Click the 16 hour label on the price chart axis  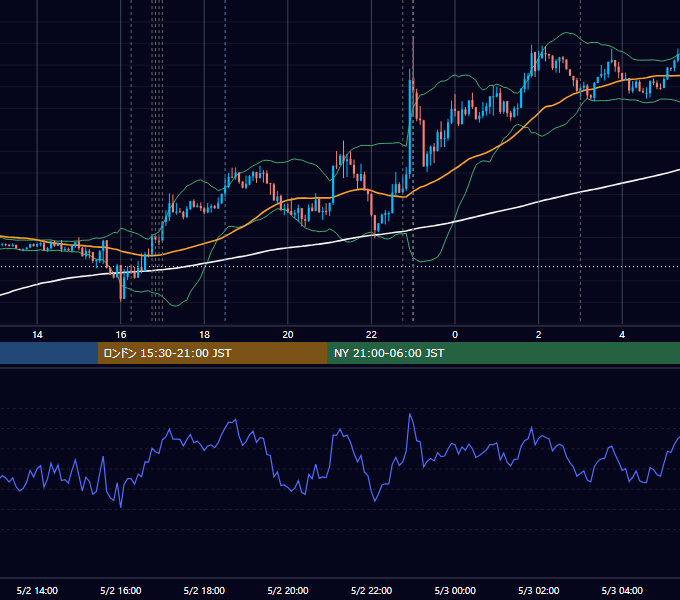[x=121, y=335]
